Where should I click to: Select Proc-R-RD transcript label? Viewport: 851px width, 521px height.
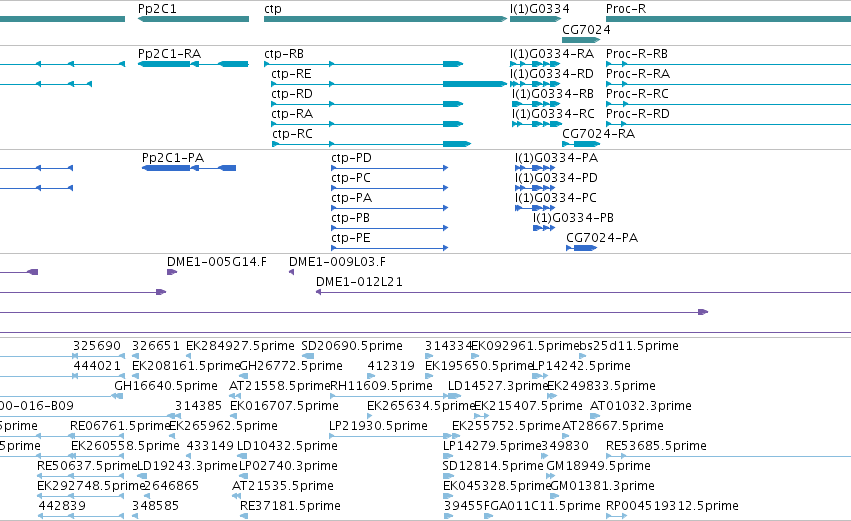pos(638,114)
